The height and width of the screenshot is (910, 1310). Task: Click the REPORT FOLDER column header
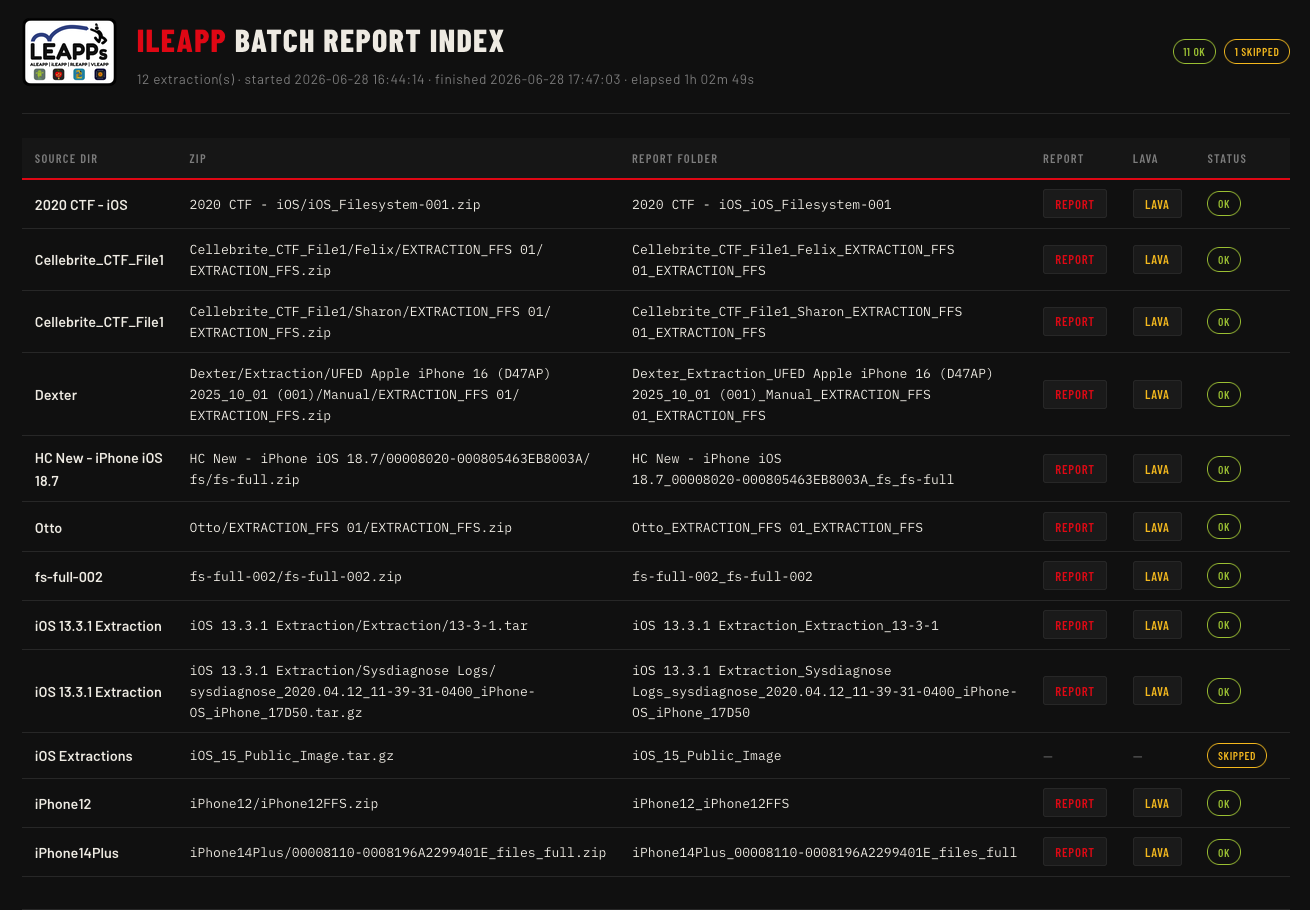675,159
